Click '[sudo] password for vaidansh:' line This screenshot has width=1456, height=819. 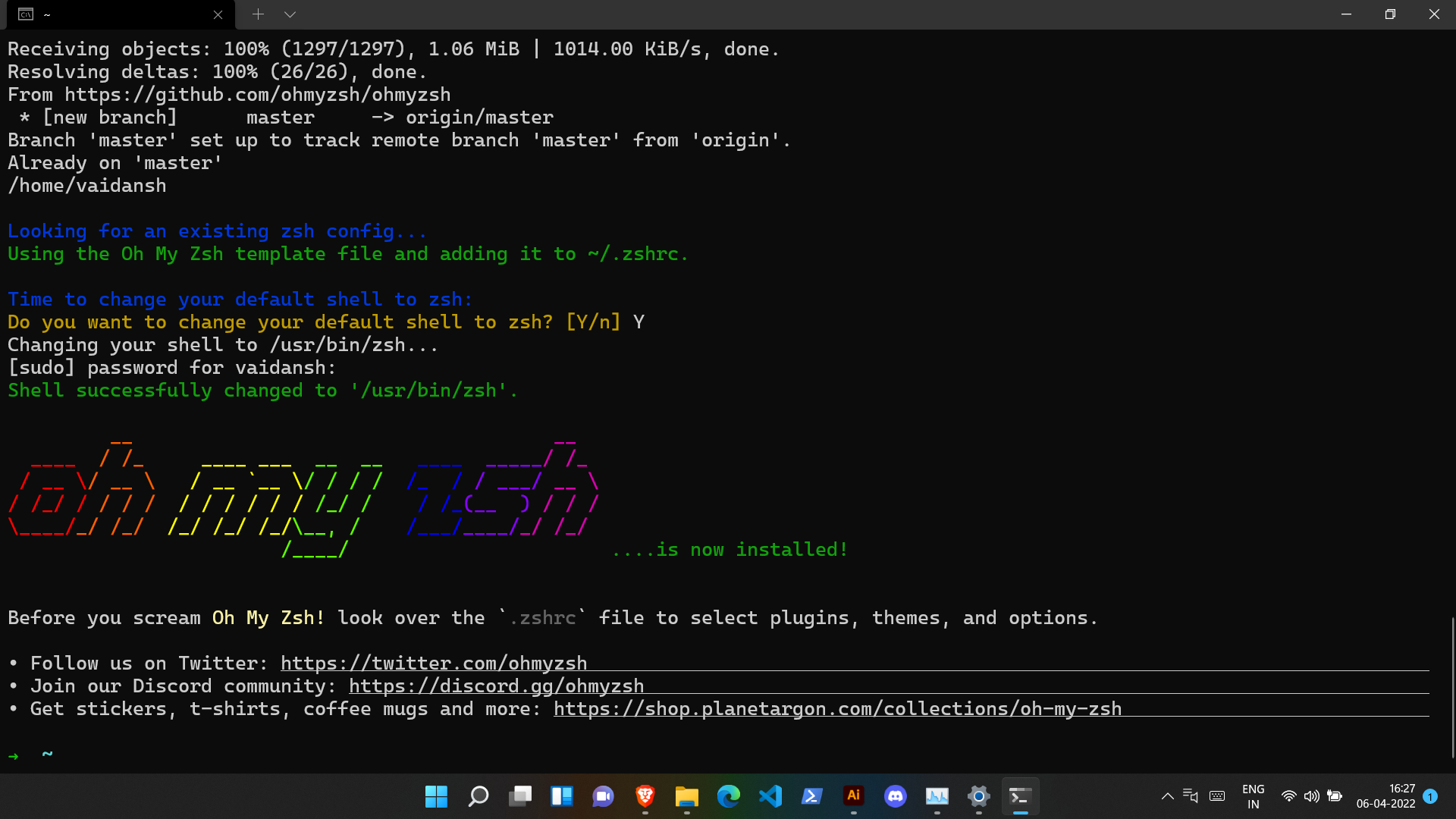[x=171, y=368]
